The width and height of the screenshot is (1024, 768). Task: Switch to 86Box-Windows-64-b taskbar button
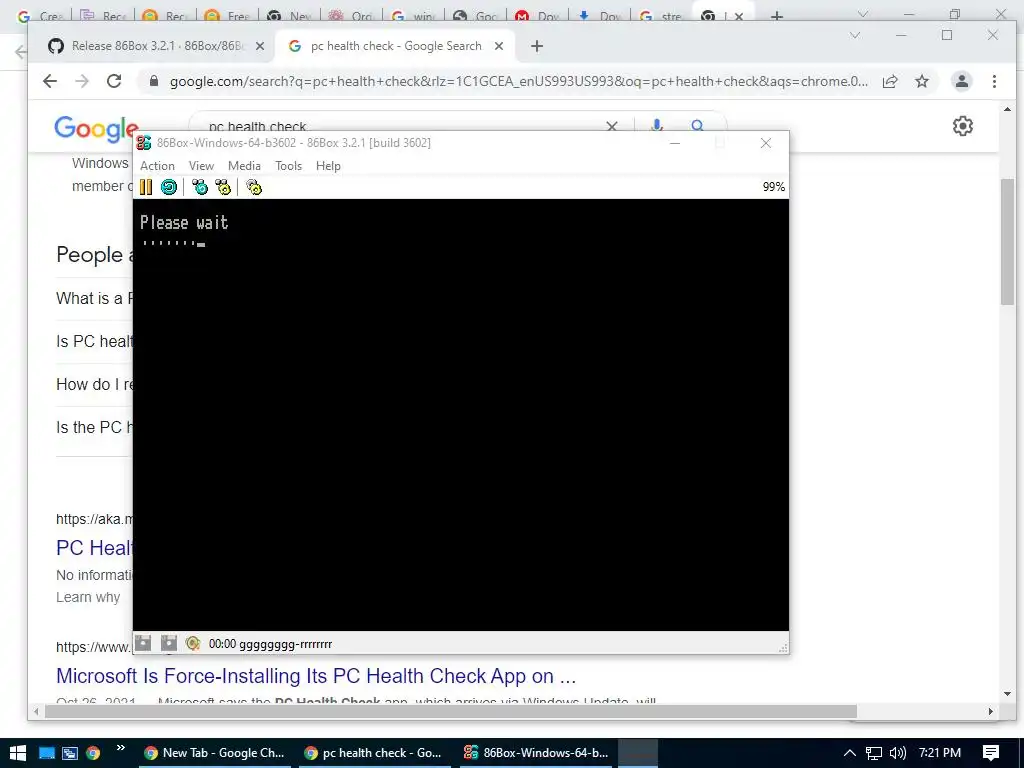pyautogui.click(x=536, y=753)
